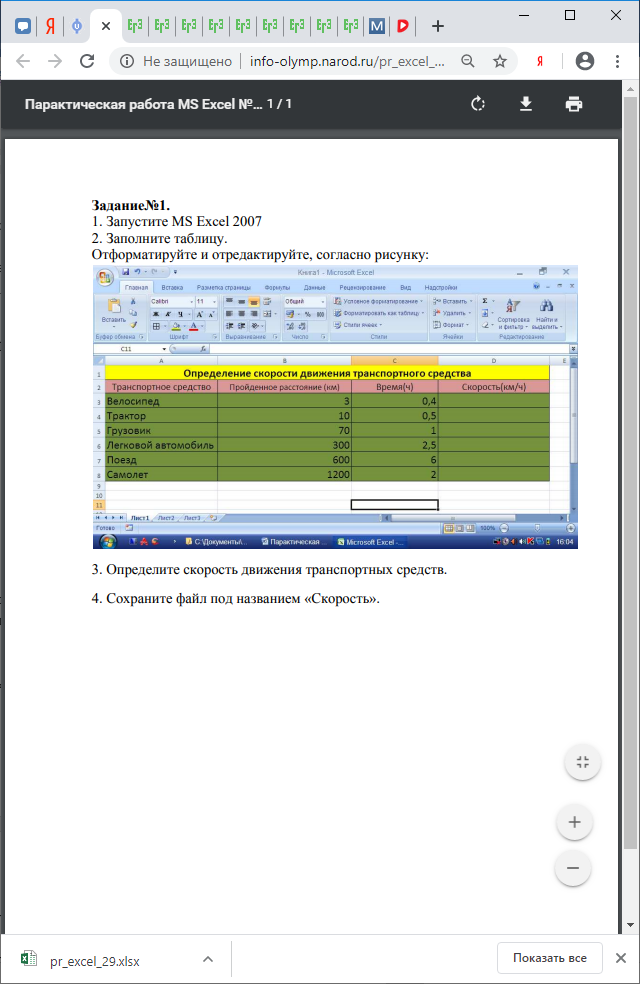Viewport: 640px width, 984px height.
Task: Switch to the blue chat-bubble icon tab
Action: 23,26
